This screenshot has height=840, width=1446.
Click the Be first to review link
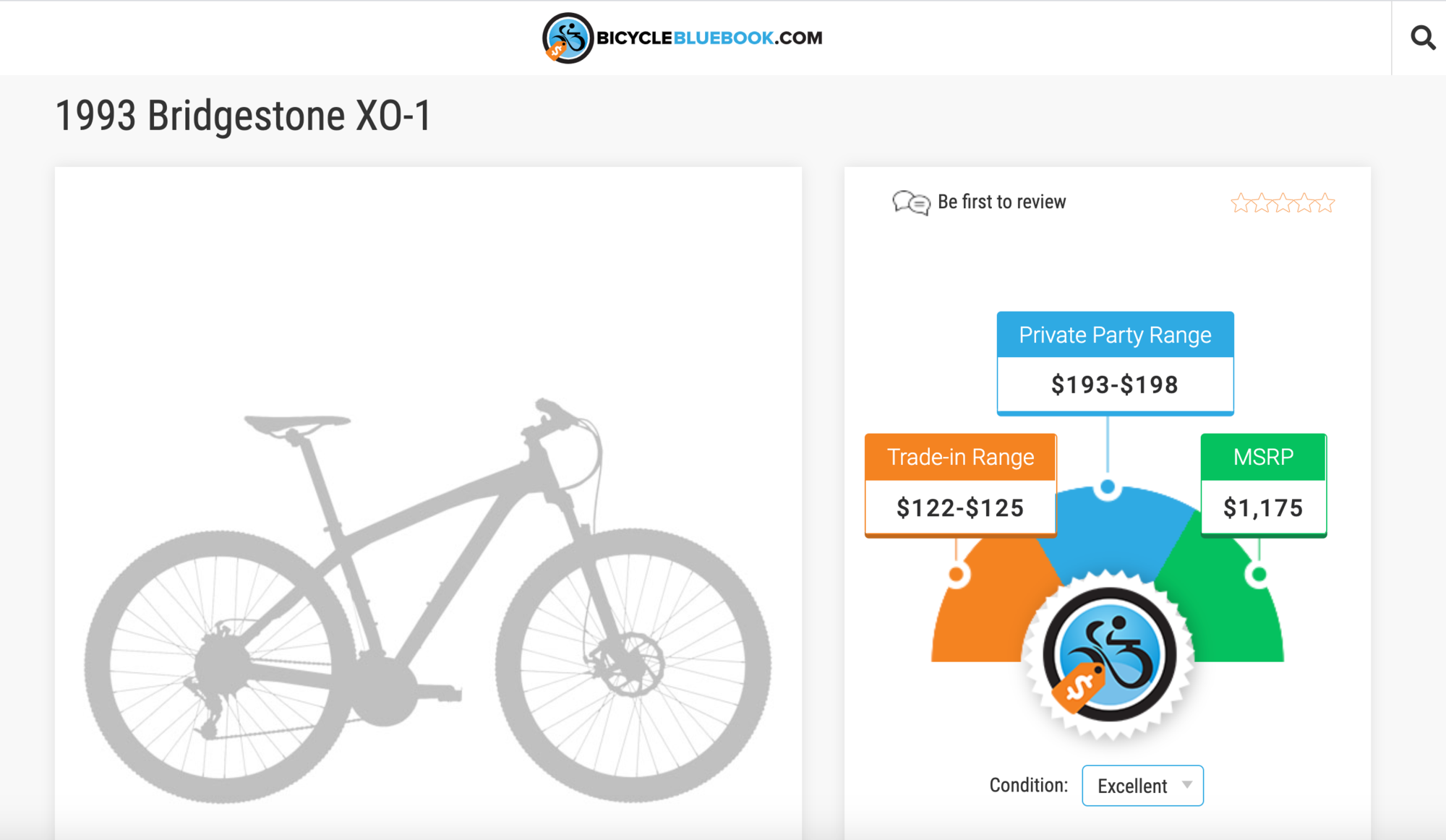[x=1001, y=202]
